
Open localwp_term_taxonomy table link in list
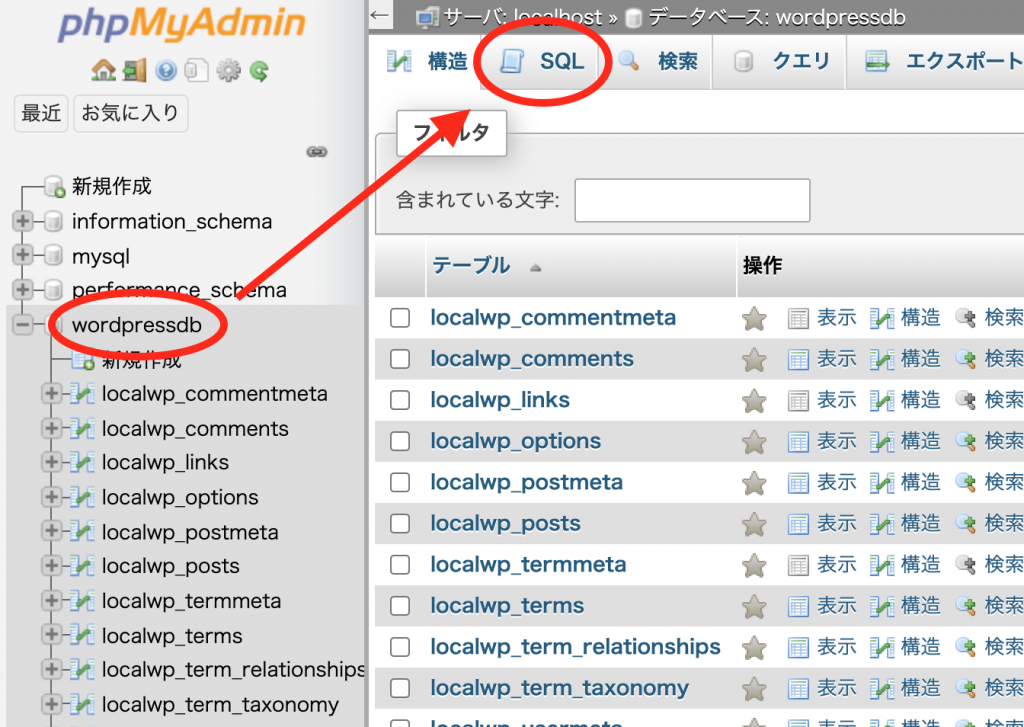tap(560, 688)
